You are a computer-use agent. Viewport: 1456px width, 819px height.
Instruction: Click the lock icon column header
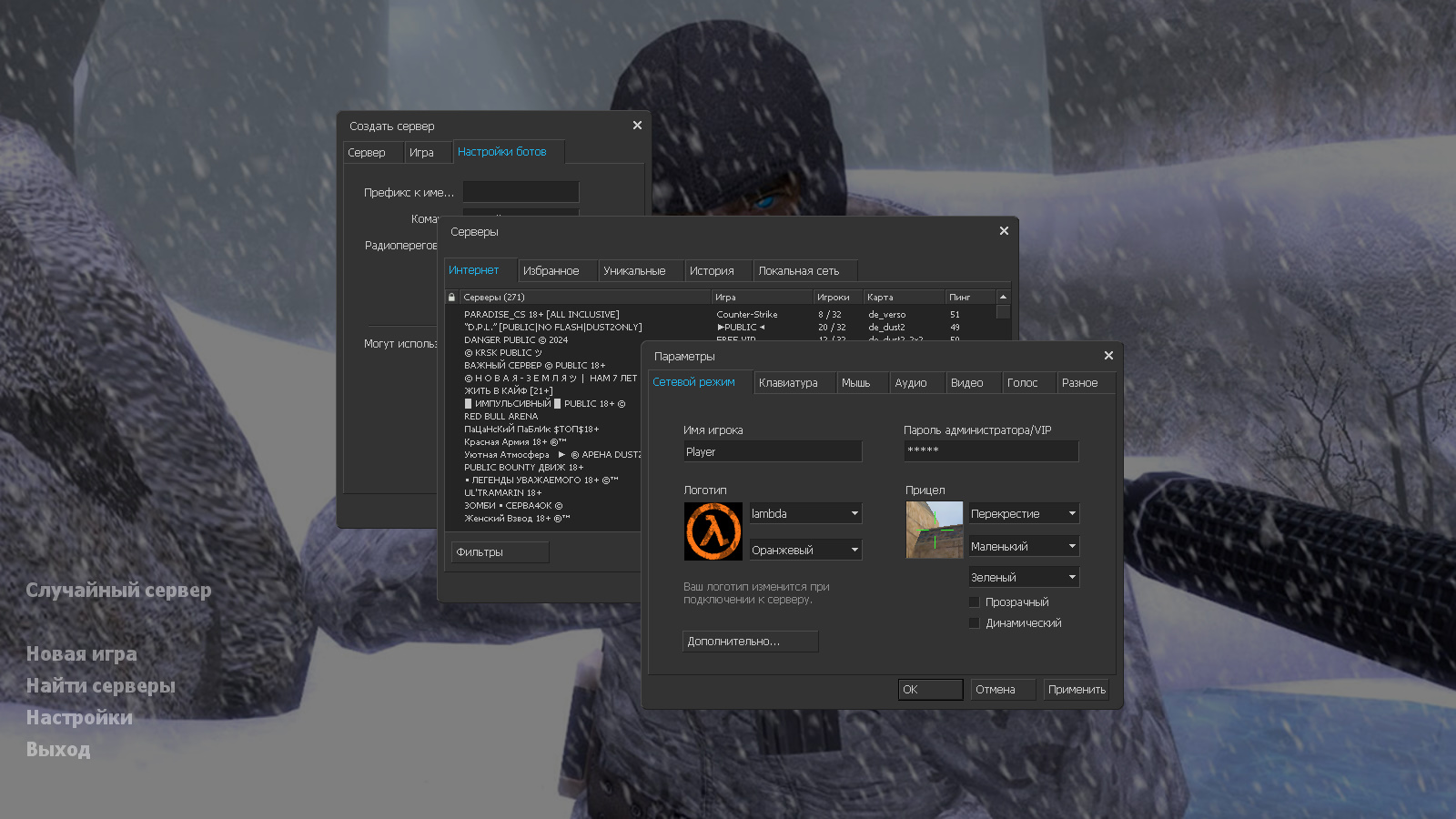pyautogui.click(x=451, y=298)
